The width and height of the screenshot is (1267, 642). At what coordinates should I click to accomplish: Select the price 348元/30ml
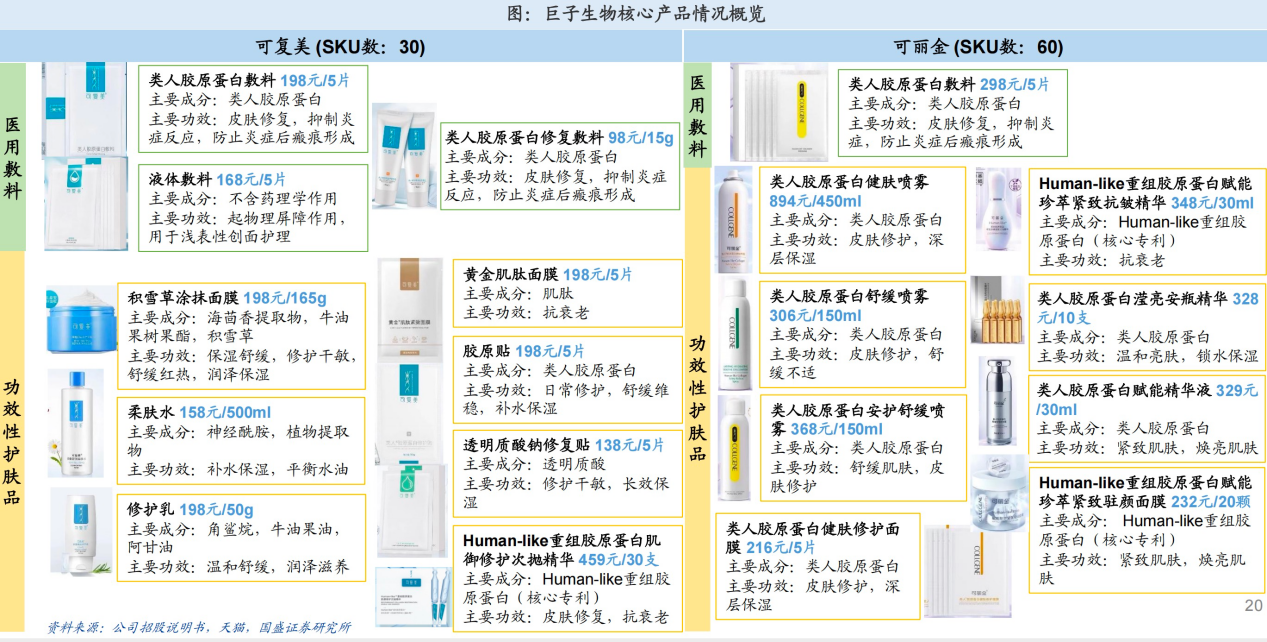pyautogui.click(x=1212, y=202)
